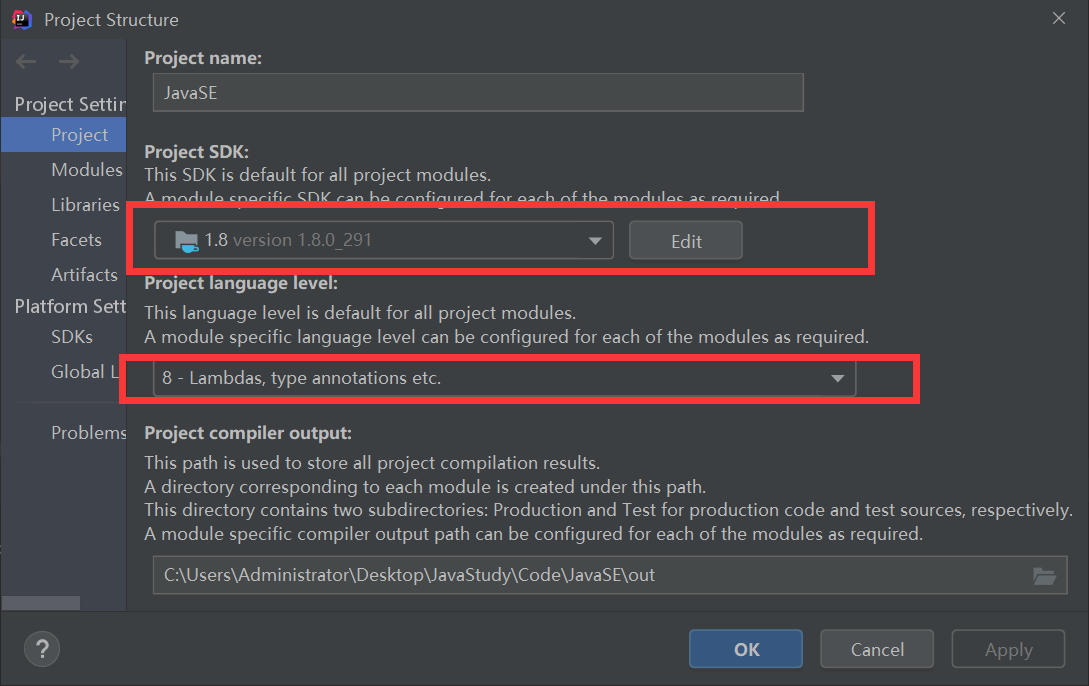
Task: Switch to SDKs under Platform Settings
Action: 72,337
